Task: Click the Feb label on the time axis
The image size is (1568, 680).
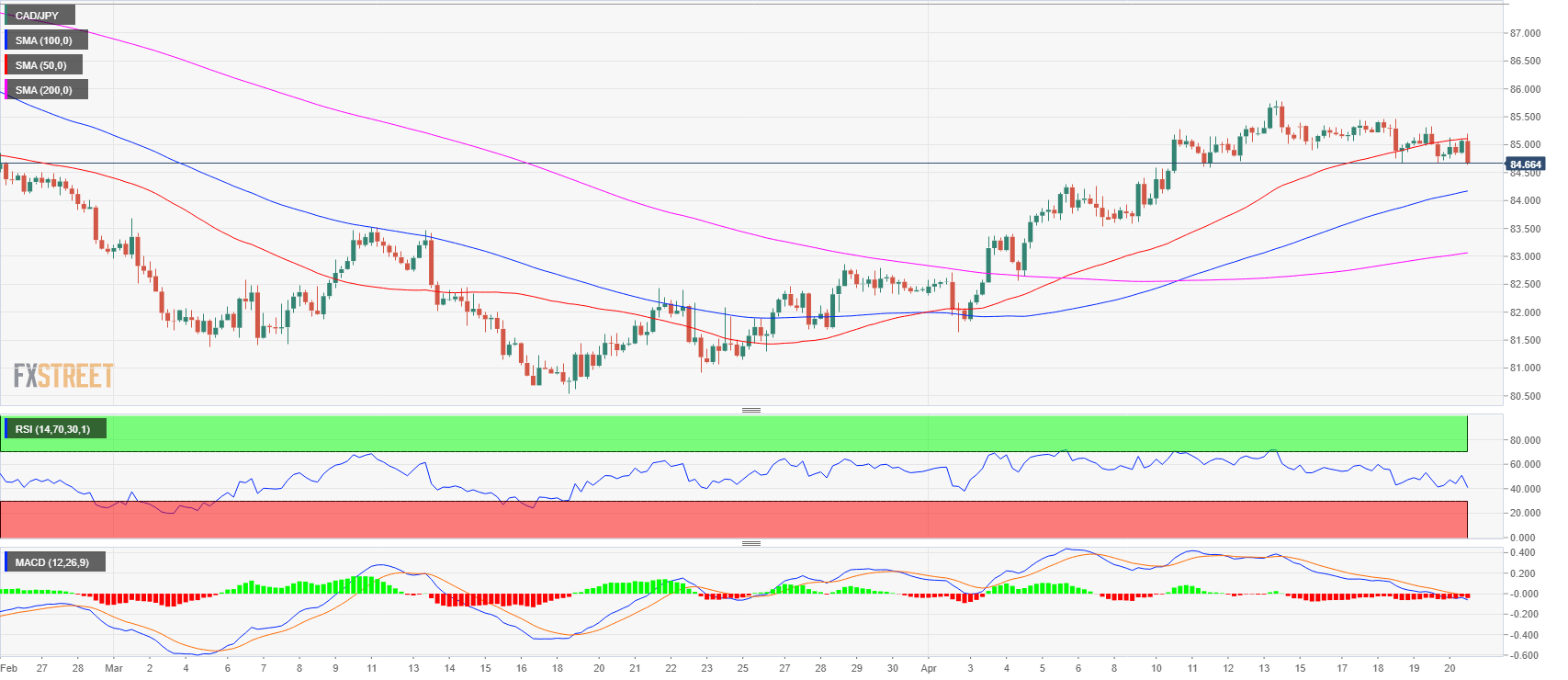Action: [x=8, y=668]
